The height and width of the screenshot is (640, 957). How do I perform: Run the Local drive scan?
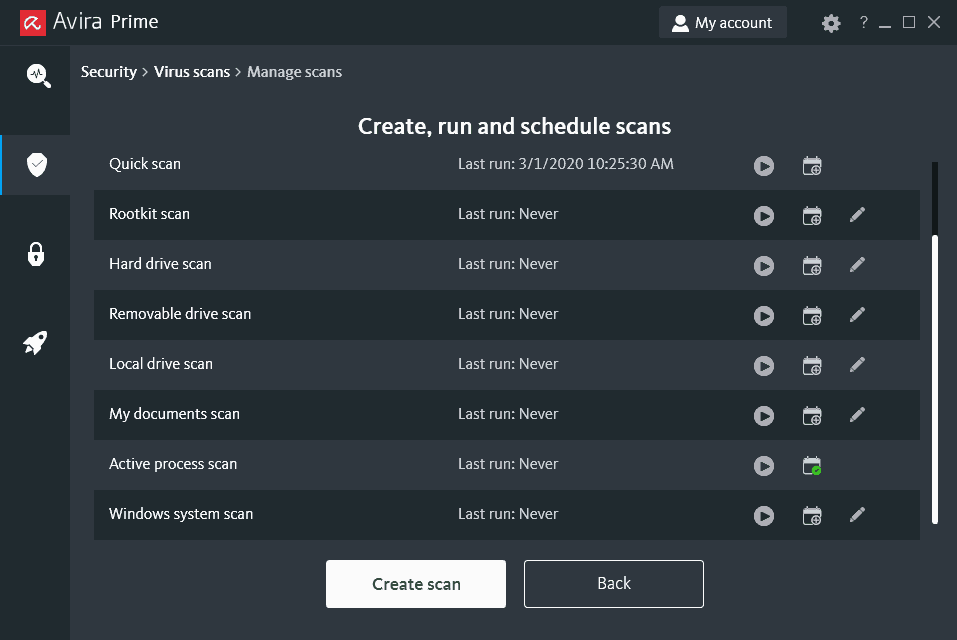(764, 365)
